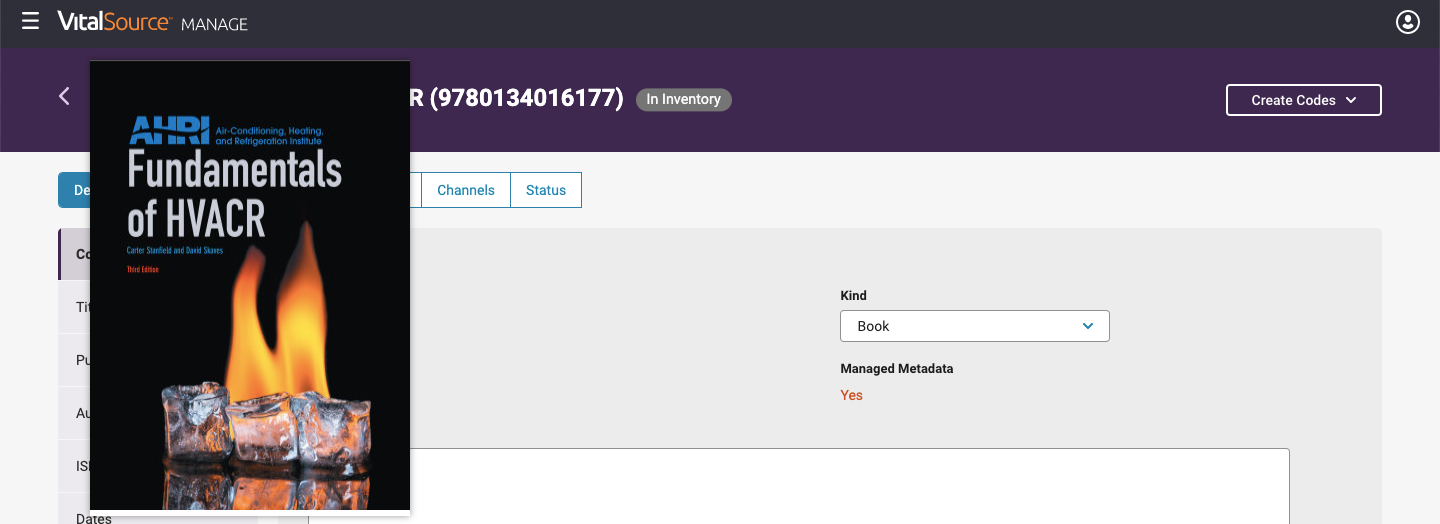
Task: Open the Create Codes dropdown
Action: (1303, 100)
